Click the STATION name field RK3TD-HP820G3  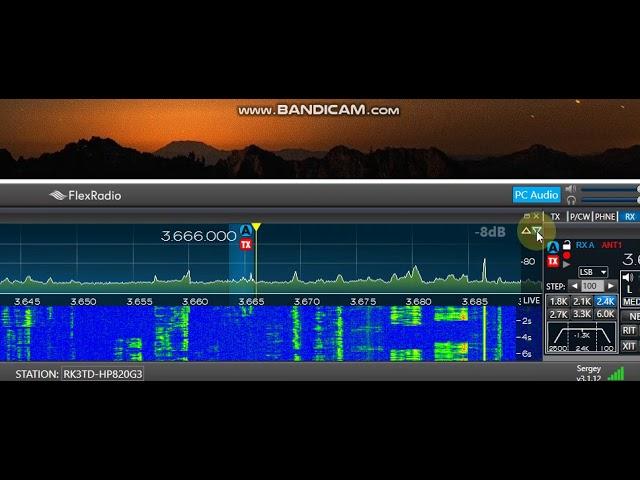click(103, 374)
